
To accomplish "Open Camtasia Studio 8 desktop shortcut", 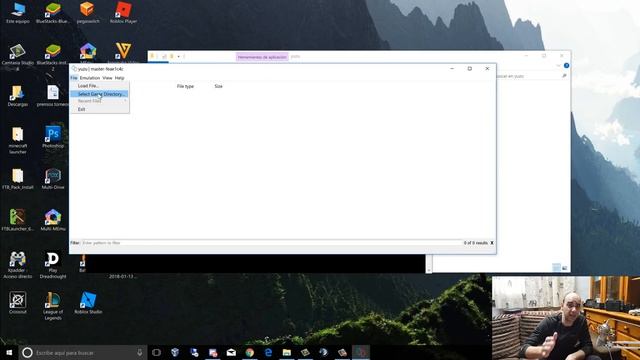I will (18, 57).
